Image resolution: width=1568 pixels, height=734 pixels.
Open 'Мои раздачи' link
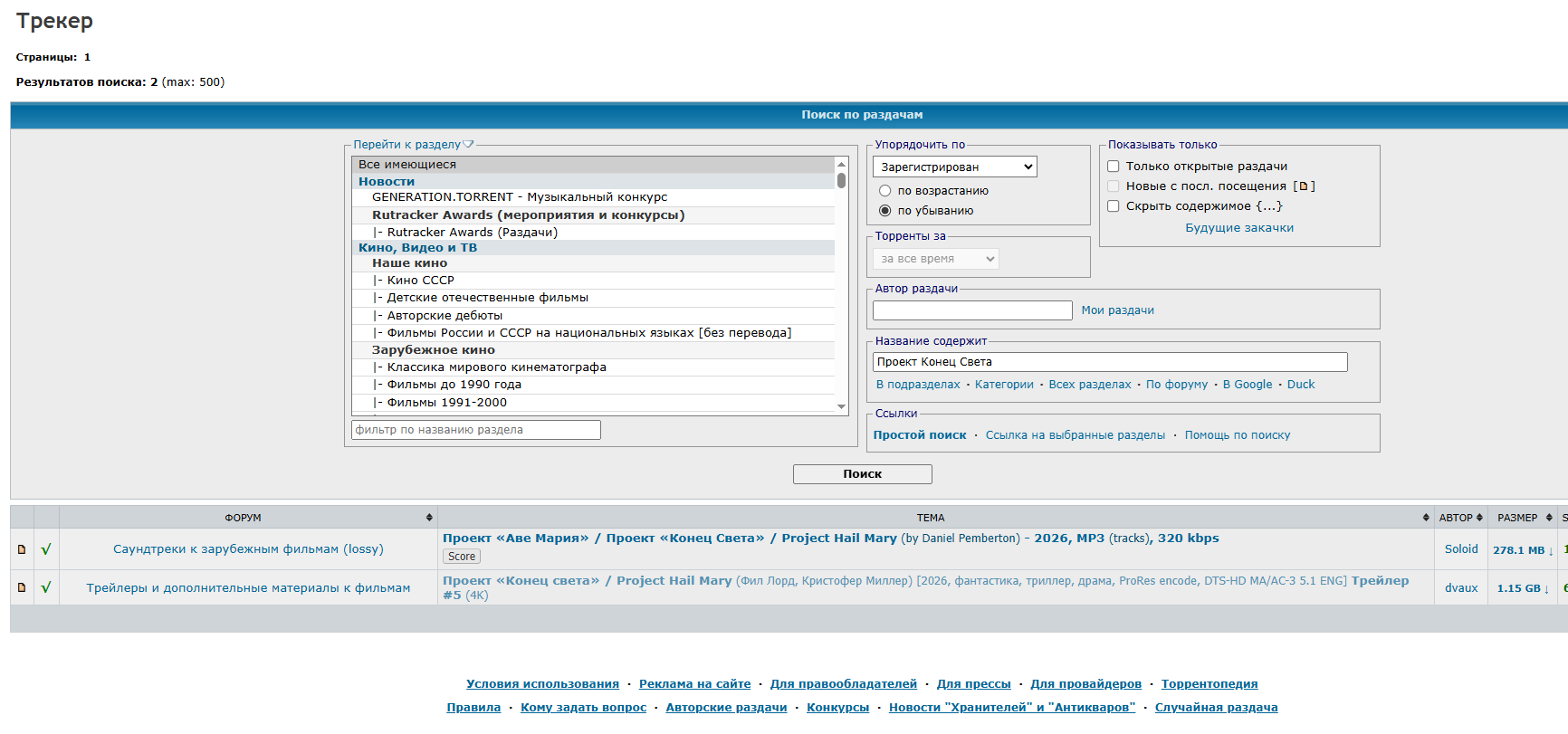(1117, 310)
